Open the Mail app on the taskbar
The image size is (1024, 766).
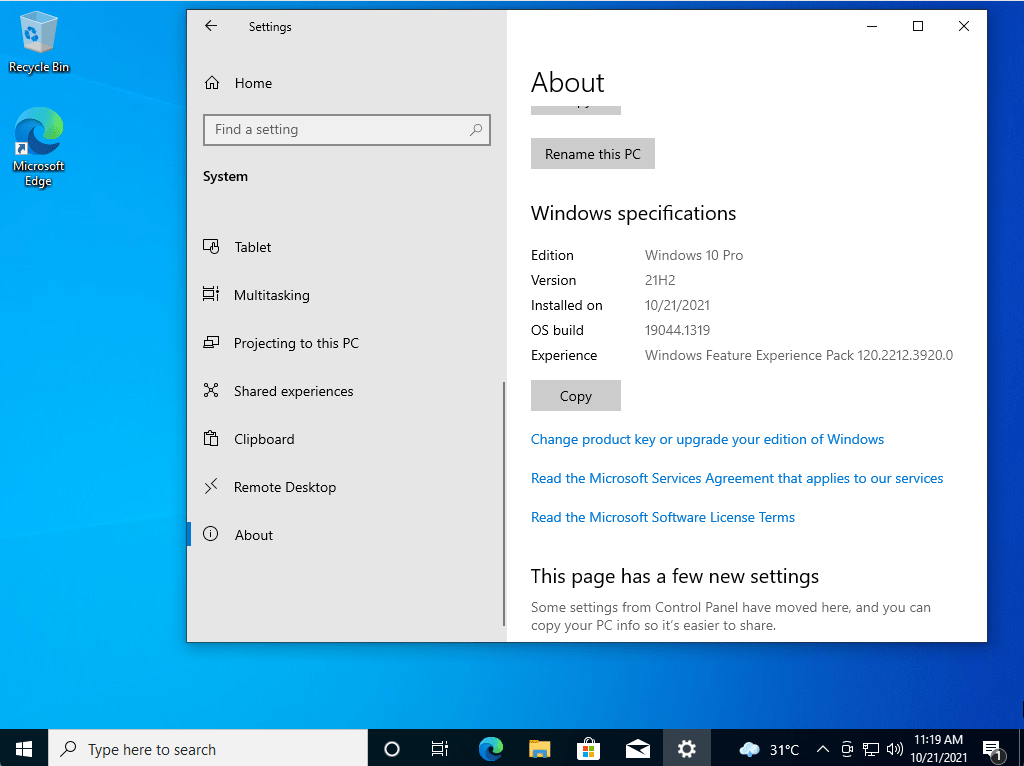click(x=637, y=748)
